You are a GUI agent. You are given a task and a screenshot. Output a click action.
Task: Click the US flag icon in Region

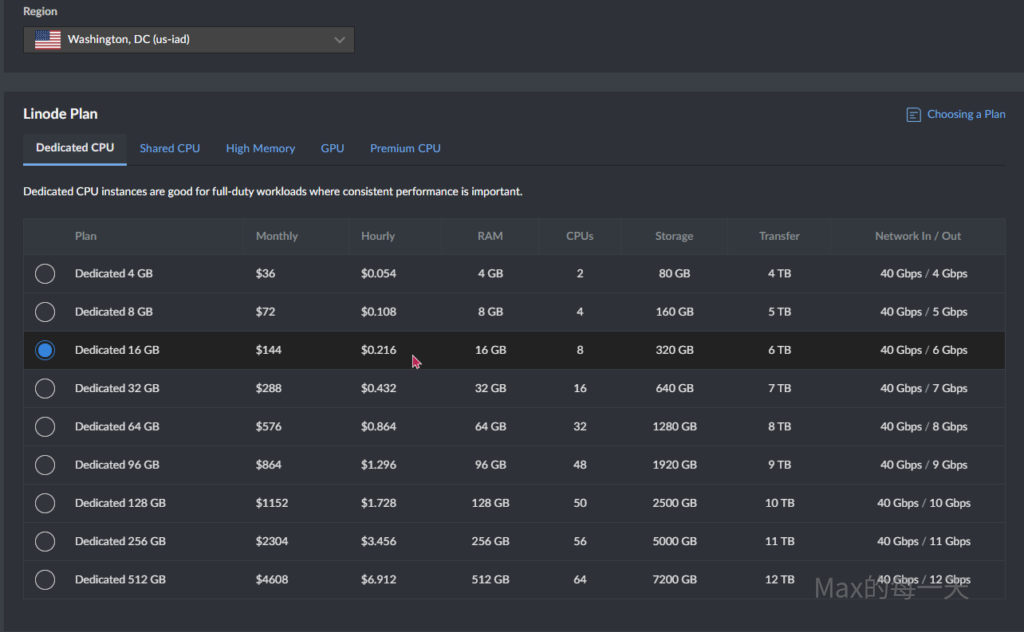[x=47, y=40]
